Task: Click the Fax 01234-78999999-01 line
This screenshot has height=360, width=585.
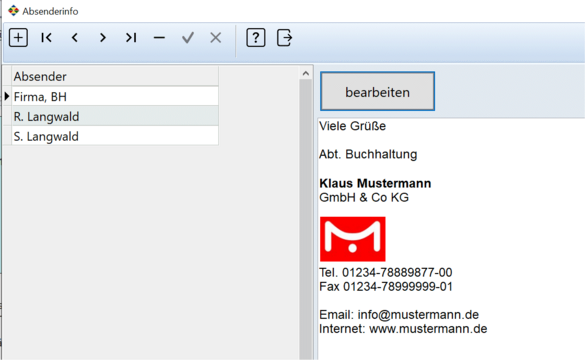Action: click(x=386, y=287)
